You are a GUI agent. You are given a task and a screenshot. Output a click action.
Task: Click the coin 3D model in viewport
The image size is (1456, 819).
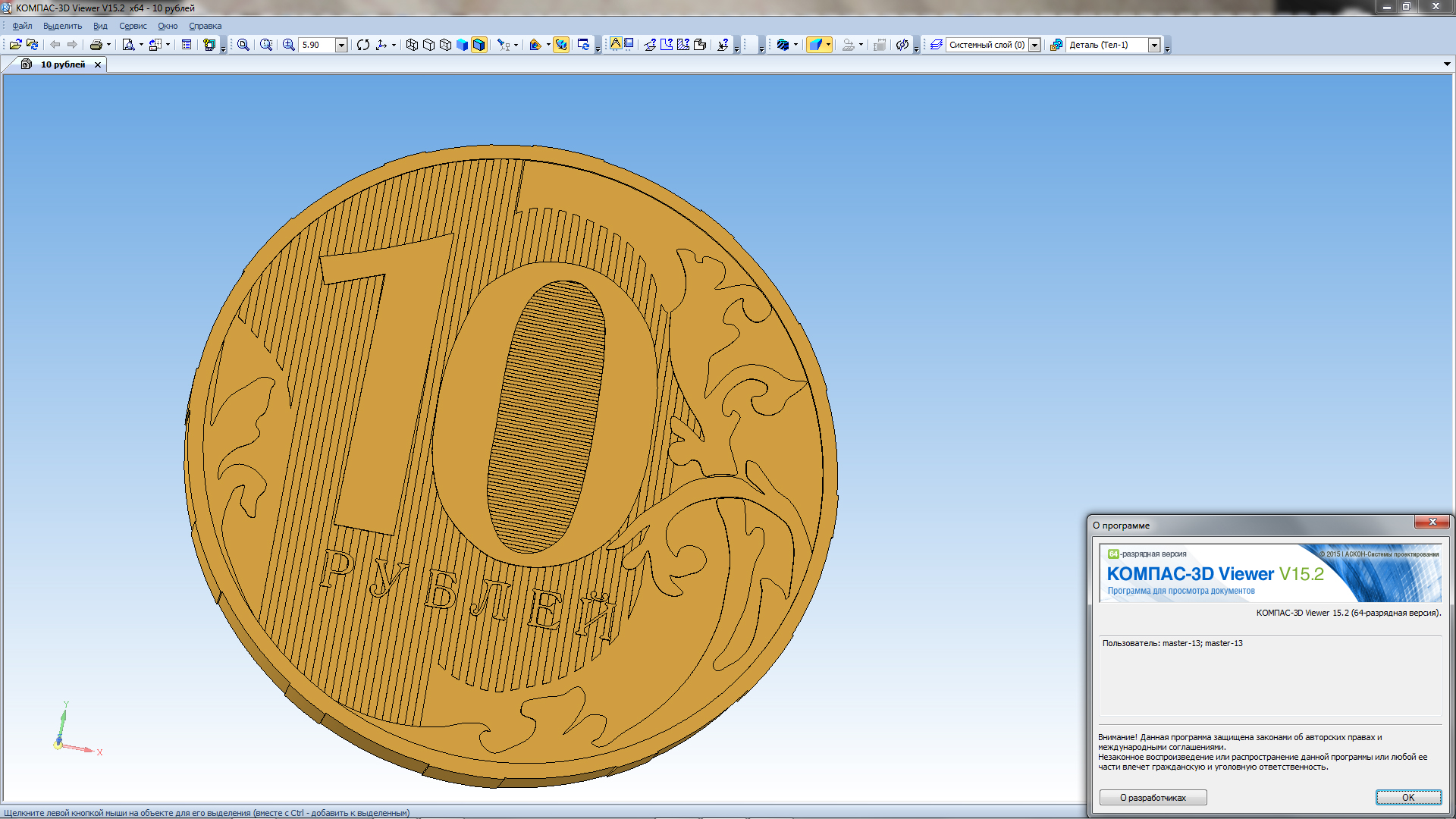511,466
